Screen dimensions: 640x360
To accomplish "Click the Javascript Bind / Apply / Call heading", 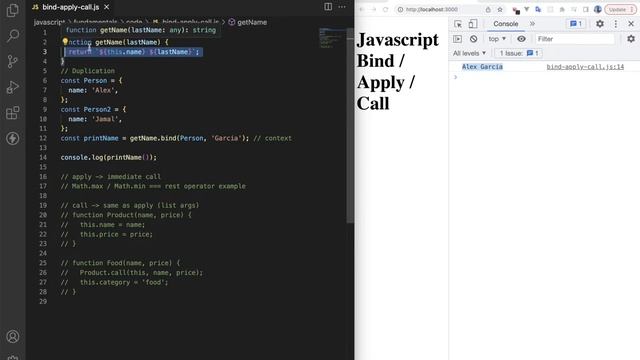I will pyautogui.click(x=398, y=71).
